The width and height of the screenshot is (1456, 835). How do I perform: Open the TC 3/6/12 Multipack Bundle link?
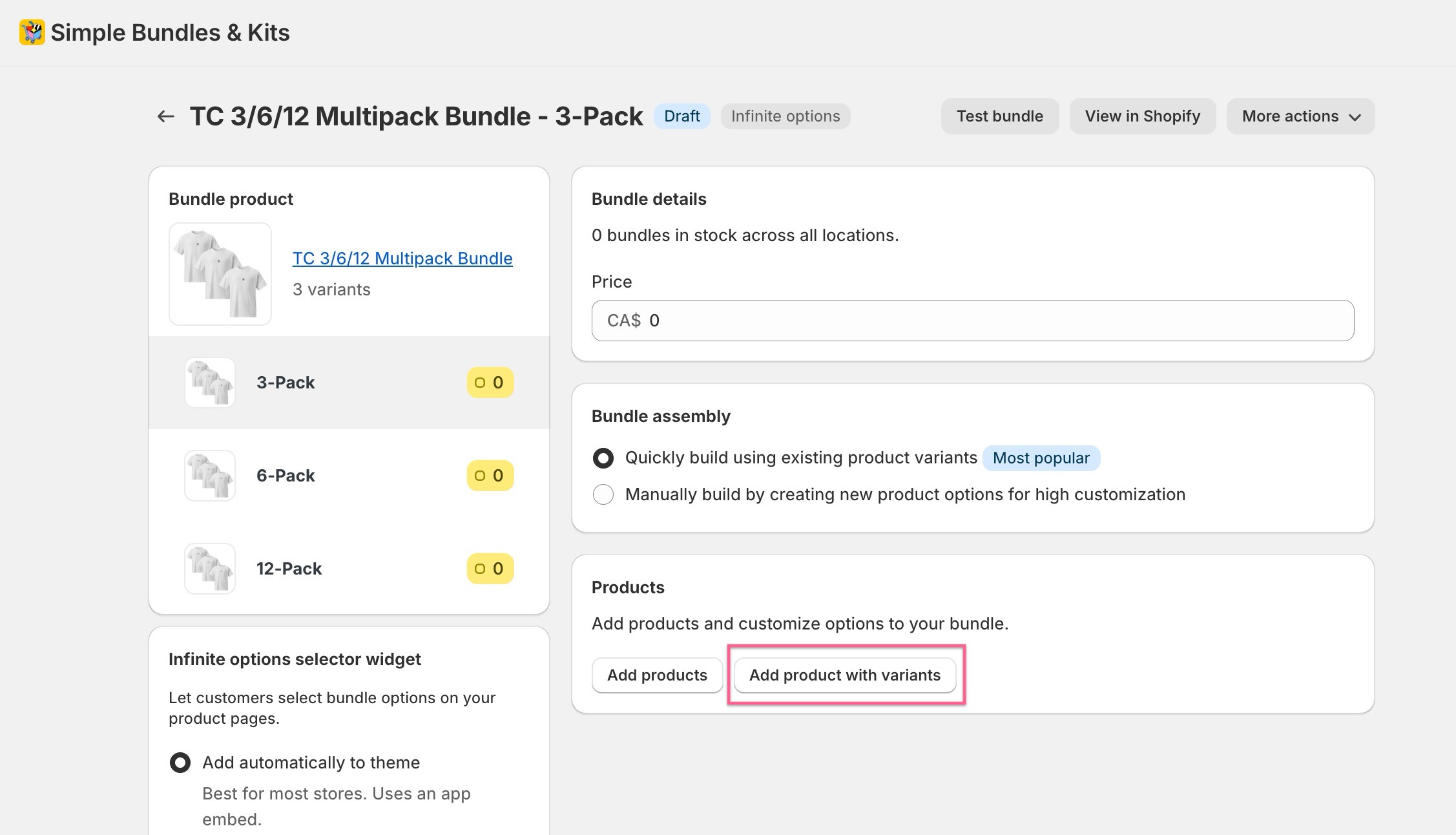pos(402,259)
